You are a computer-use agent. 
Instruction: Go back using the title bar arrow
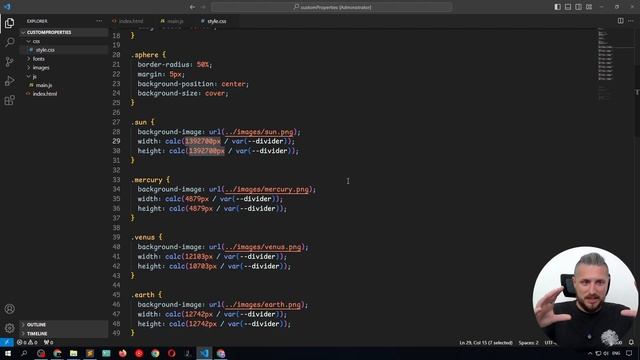click(192, 7)
